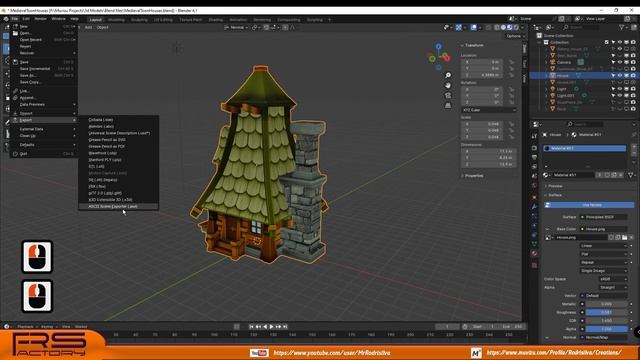Image resolution: width=640 pixels, height=360 pixels.
Task: Click the viewport zoom magnifier icon
Action: pos(448,76)
